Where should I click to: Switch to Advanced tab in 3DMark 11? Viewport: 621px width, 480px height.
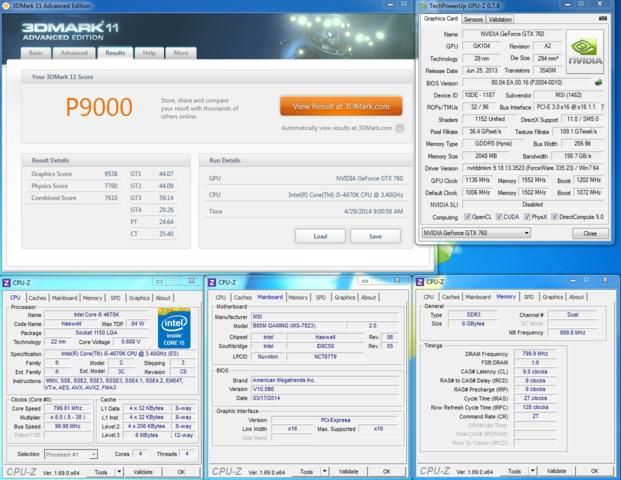pyautogui.click(x=74, y=53)
